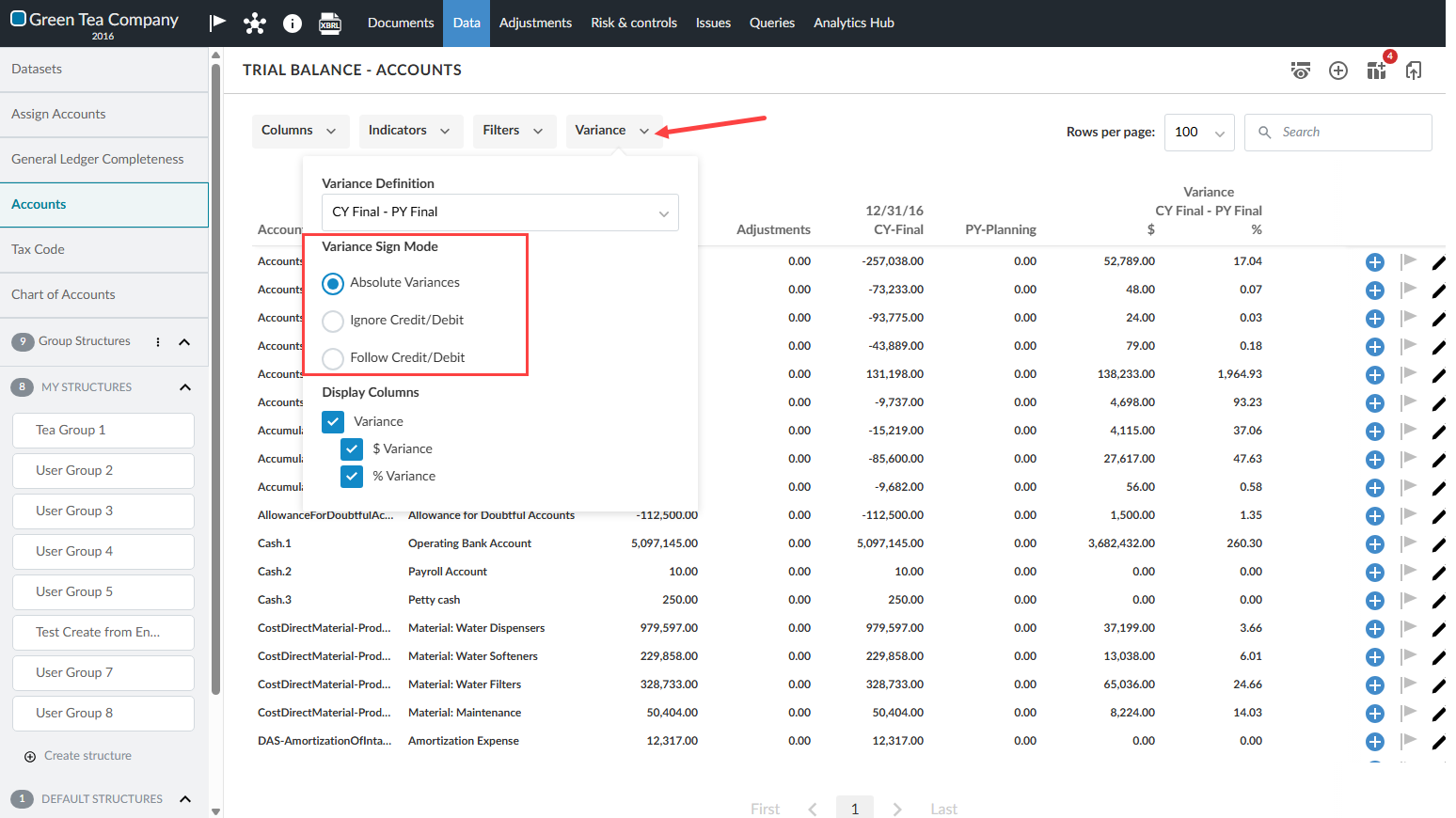Screen dimensions: 1456x818
Task: Click the flag icon in top navigation bar
Action: pyautogui.click(x=217, y=23)
